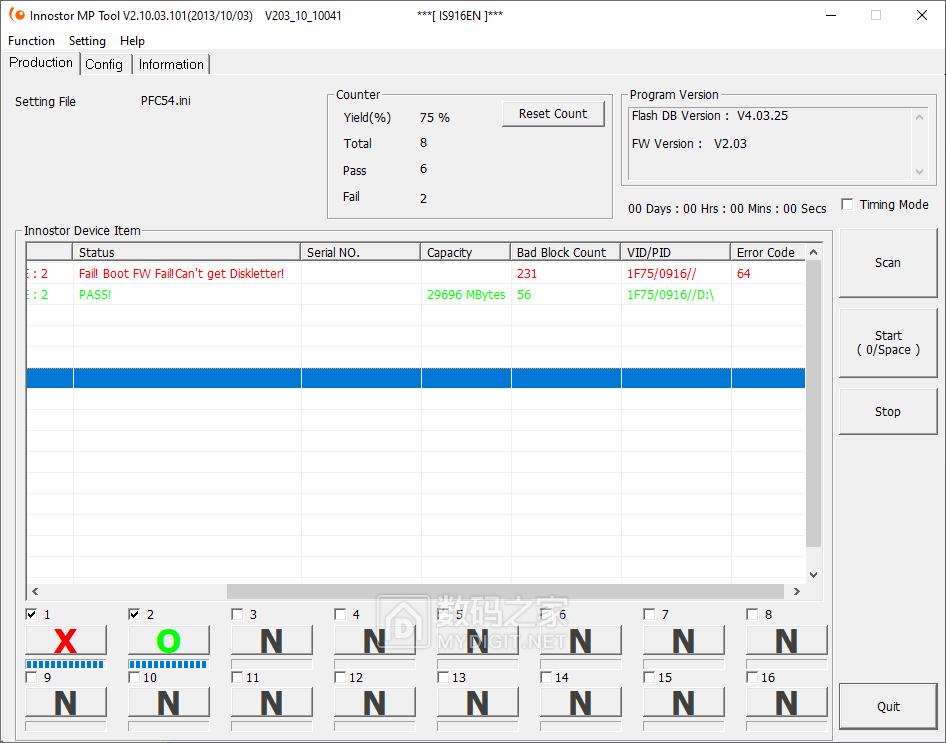Switch to the Information tab
The image size is (946, 743).
(171, 65)
